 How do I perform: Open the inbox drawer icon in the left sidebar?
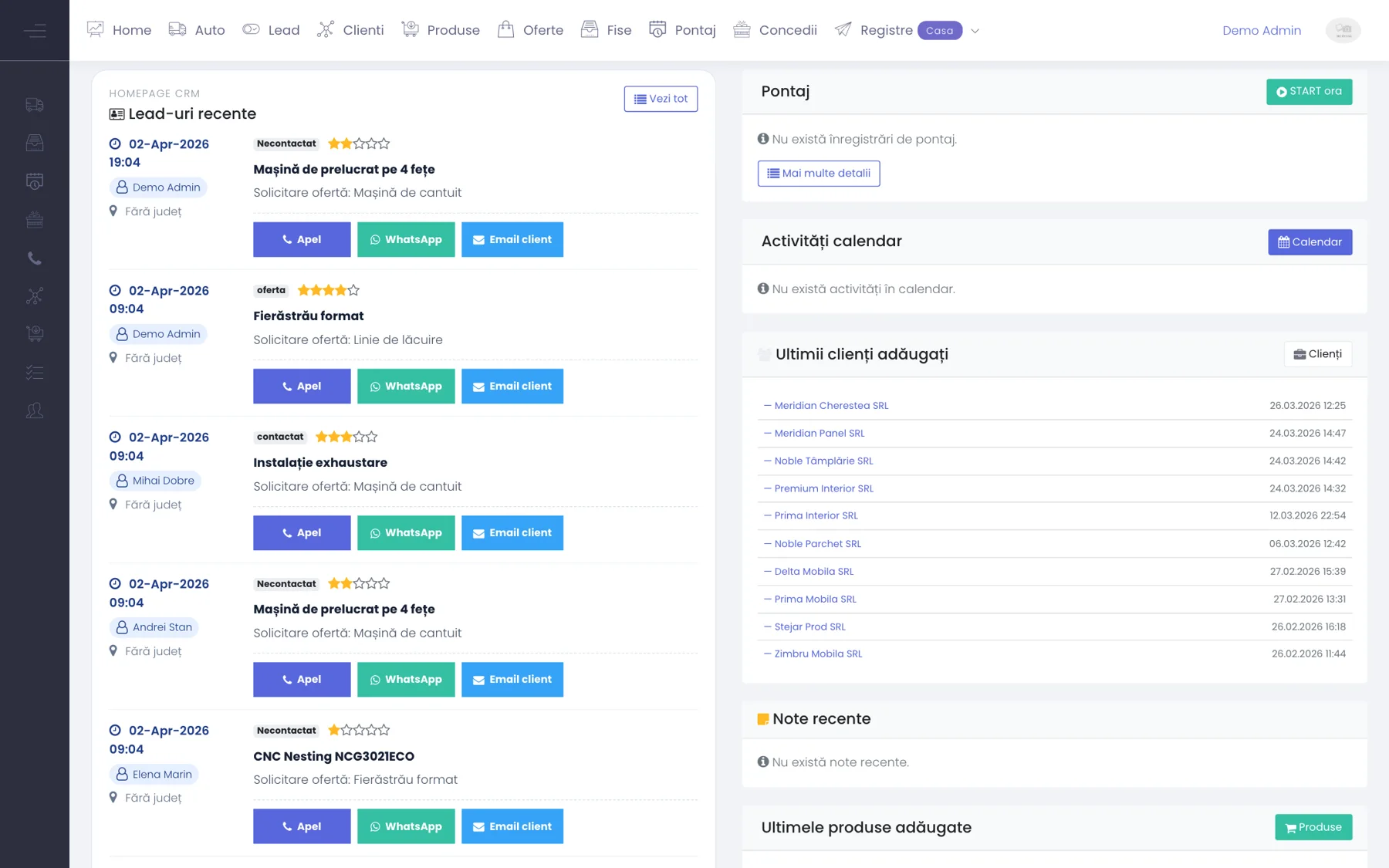[x=35, y=143]
